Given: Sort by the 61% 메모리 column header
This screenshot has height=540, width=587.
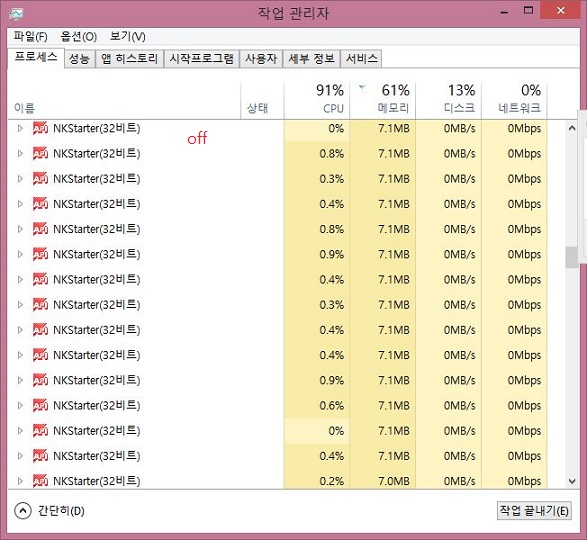Looking at the screenshot, I should (x=383, y=101).
